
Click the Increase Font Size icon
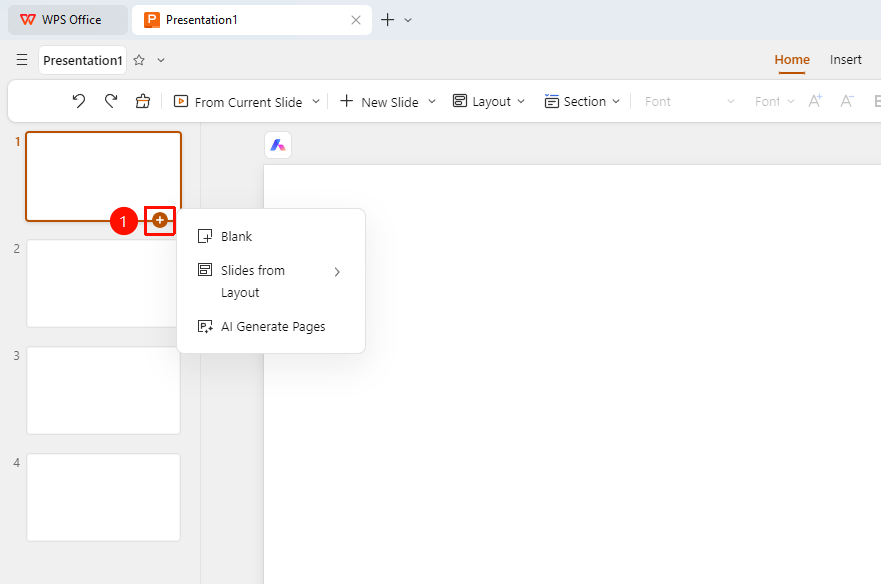(815, 101)
